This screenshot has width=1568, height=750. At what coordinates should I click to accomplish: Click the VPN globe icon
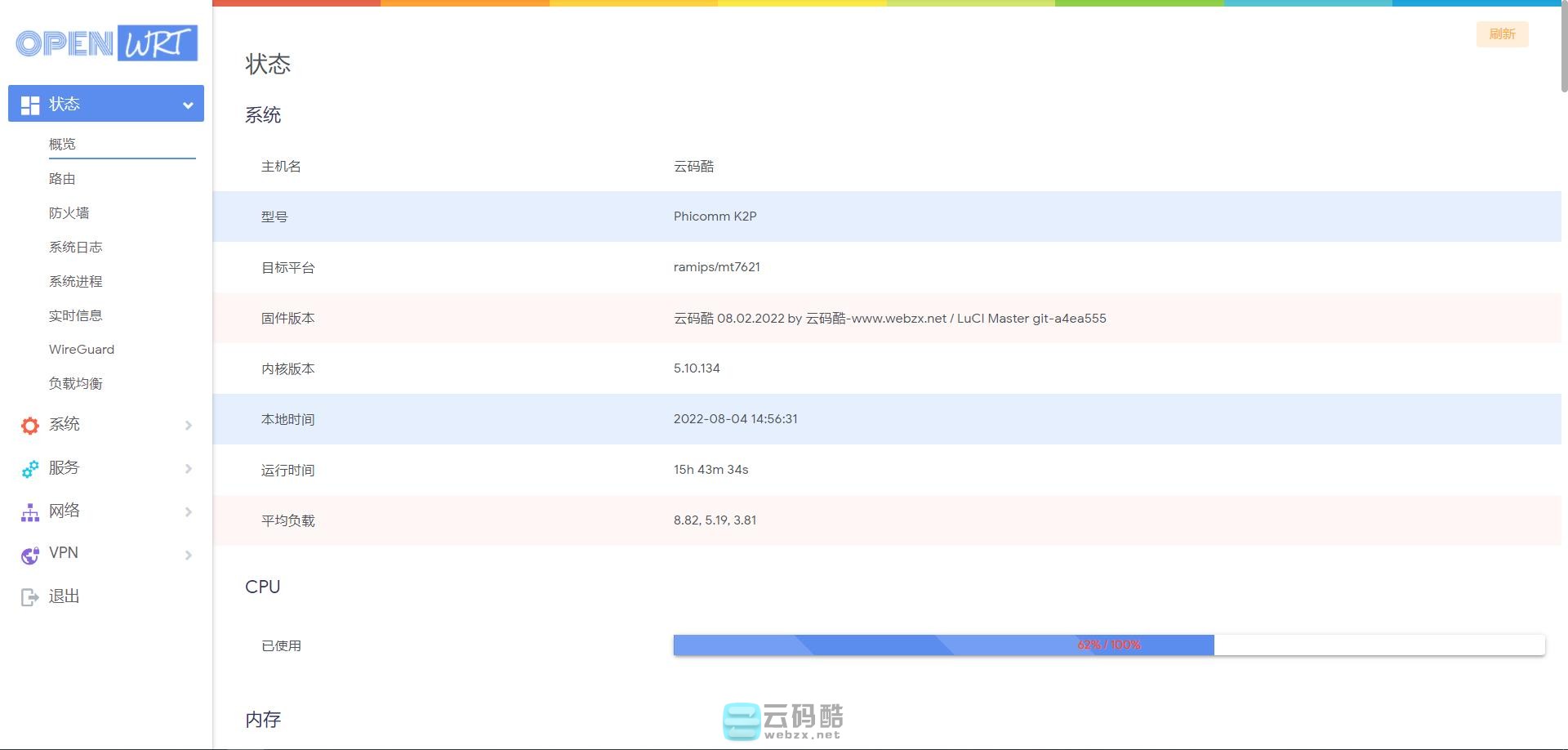point(30,555)
